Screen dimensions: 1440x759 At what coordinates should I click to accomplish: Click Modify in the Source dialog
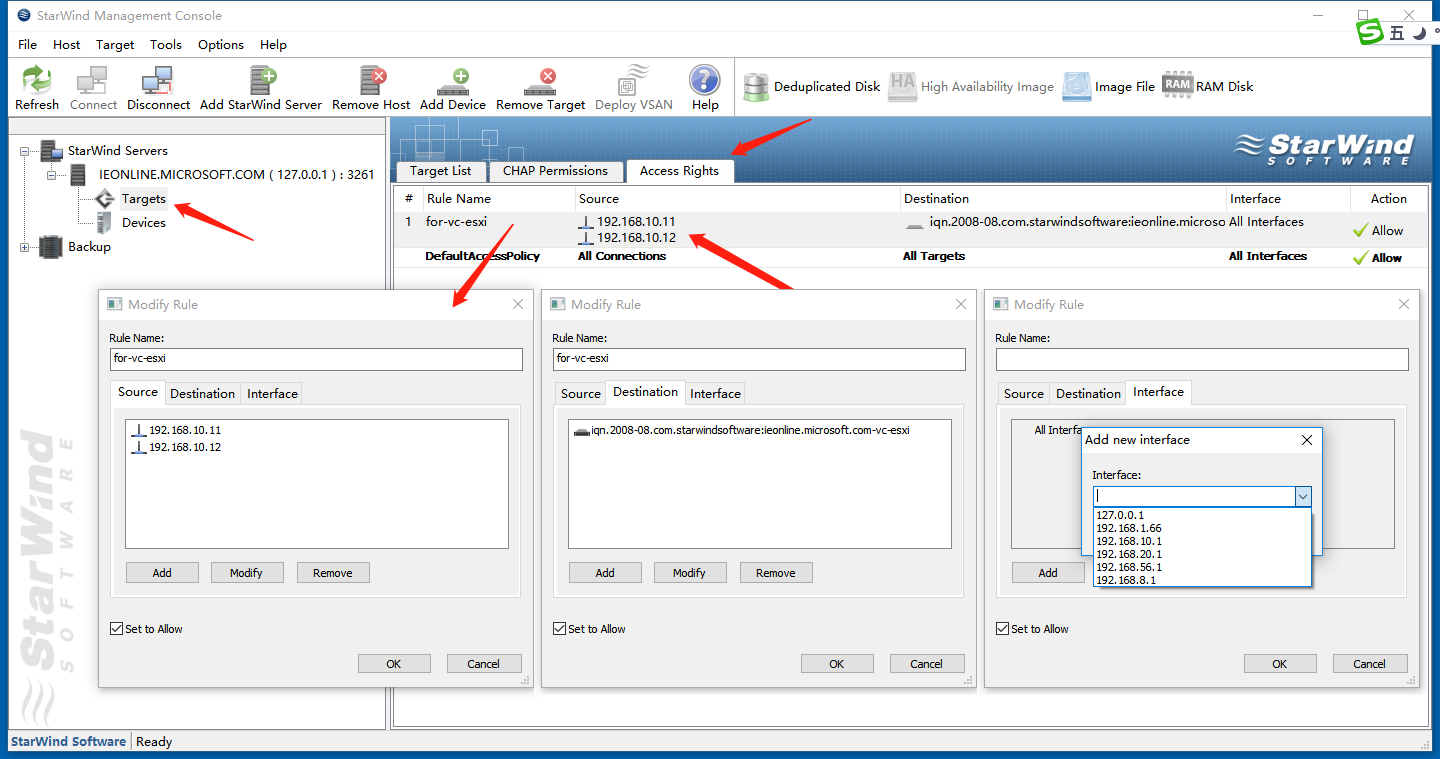pyautogui.click(x=246, y=573)
